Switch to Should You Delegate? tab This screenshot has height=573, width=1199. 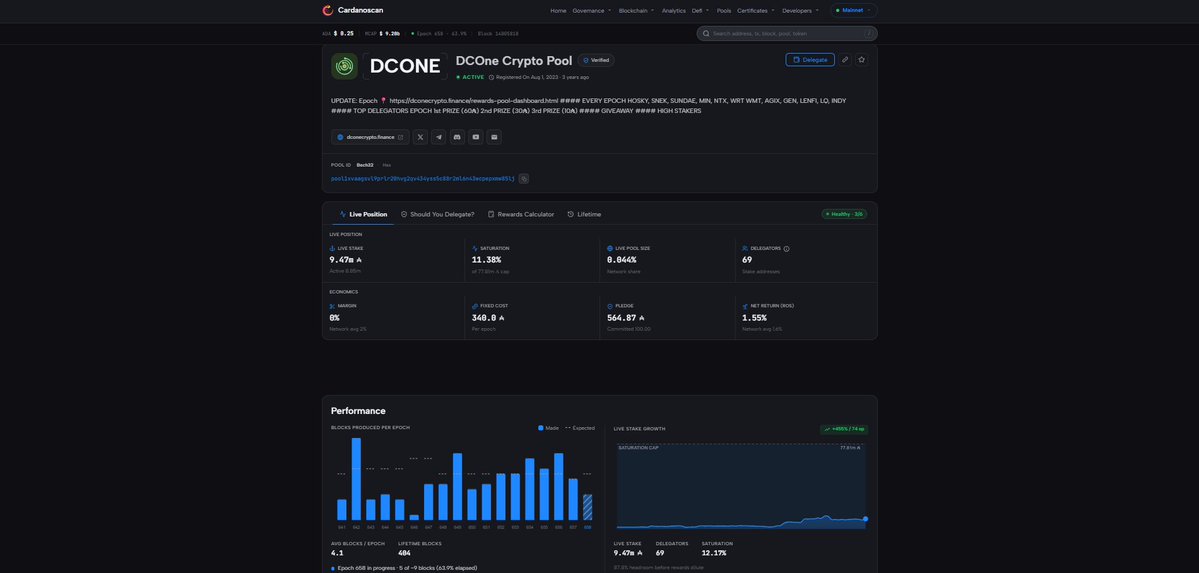pyautogui.click(x=437, y=214)
